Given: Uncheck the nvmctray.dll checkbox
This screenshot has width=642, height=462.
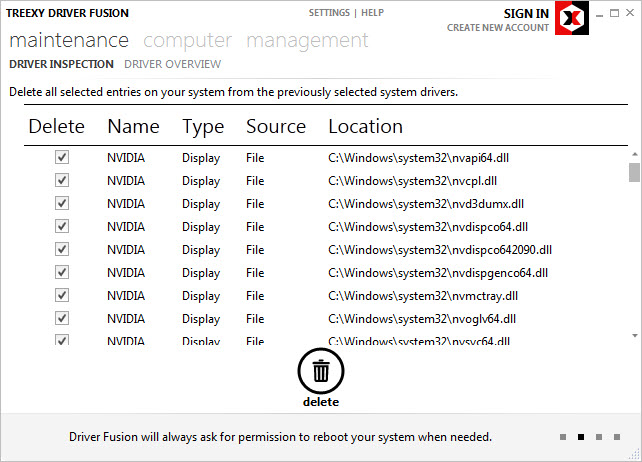Looking at the screenshot, I should pyautogui.click(x=62, y=295).
